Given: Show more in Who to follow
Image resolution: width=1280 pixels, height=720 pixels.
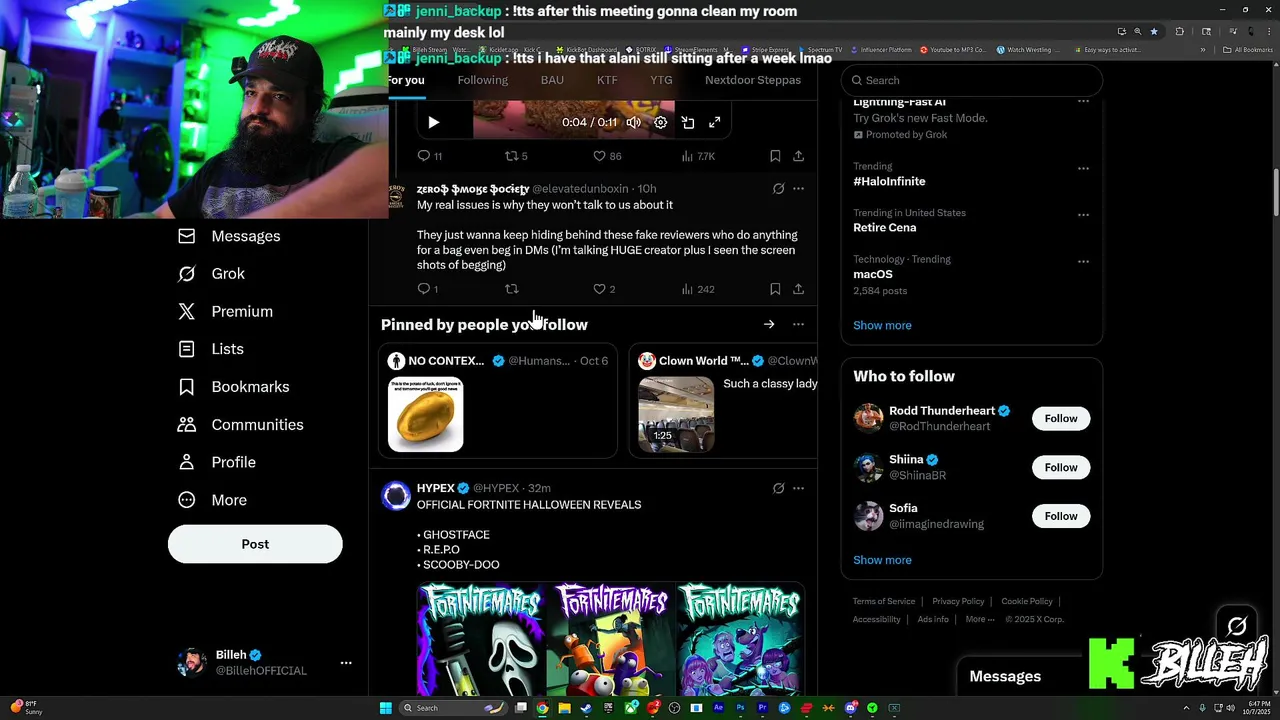Looking at the screenshot, I should pyautogui.click(x=882, y=560).
